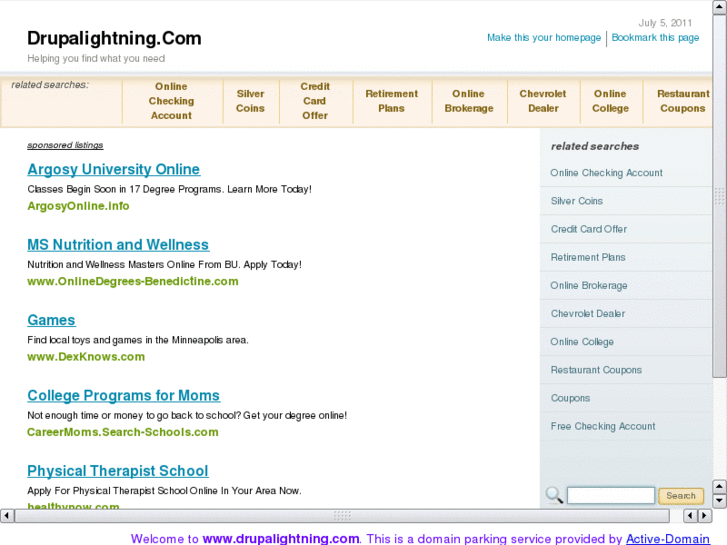Click sidebar Credit Card Offer link

[x=589, y=229]
